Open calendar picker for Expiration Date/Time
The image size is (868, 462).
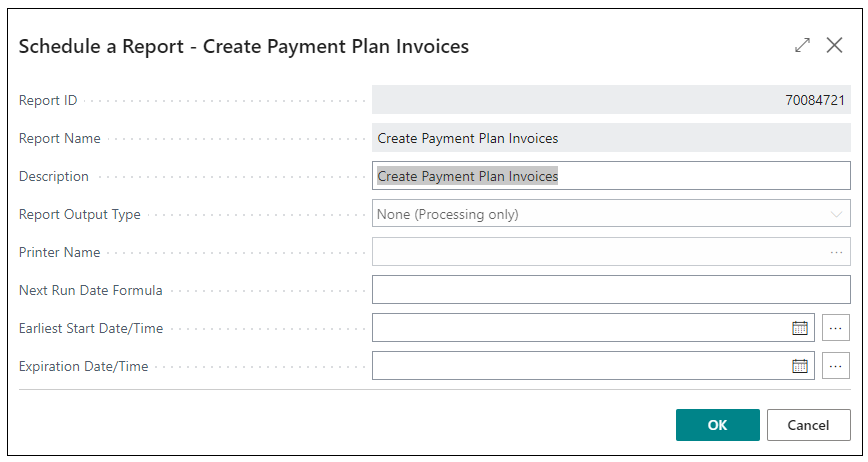tap(799, 366)
